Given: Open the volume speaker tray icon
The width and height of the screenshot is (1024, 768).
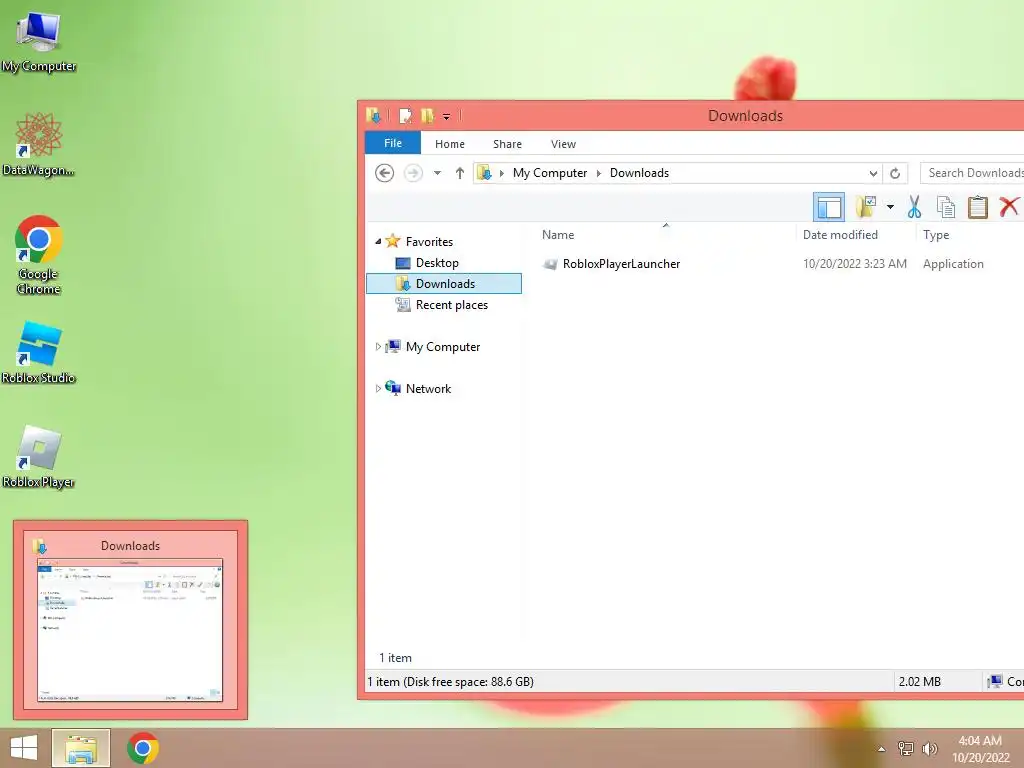Looking at the screenshot, I should point(929,748).
